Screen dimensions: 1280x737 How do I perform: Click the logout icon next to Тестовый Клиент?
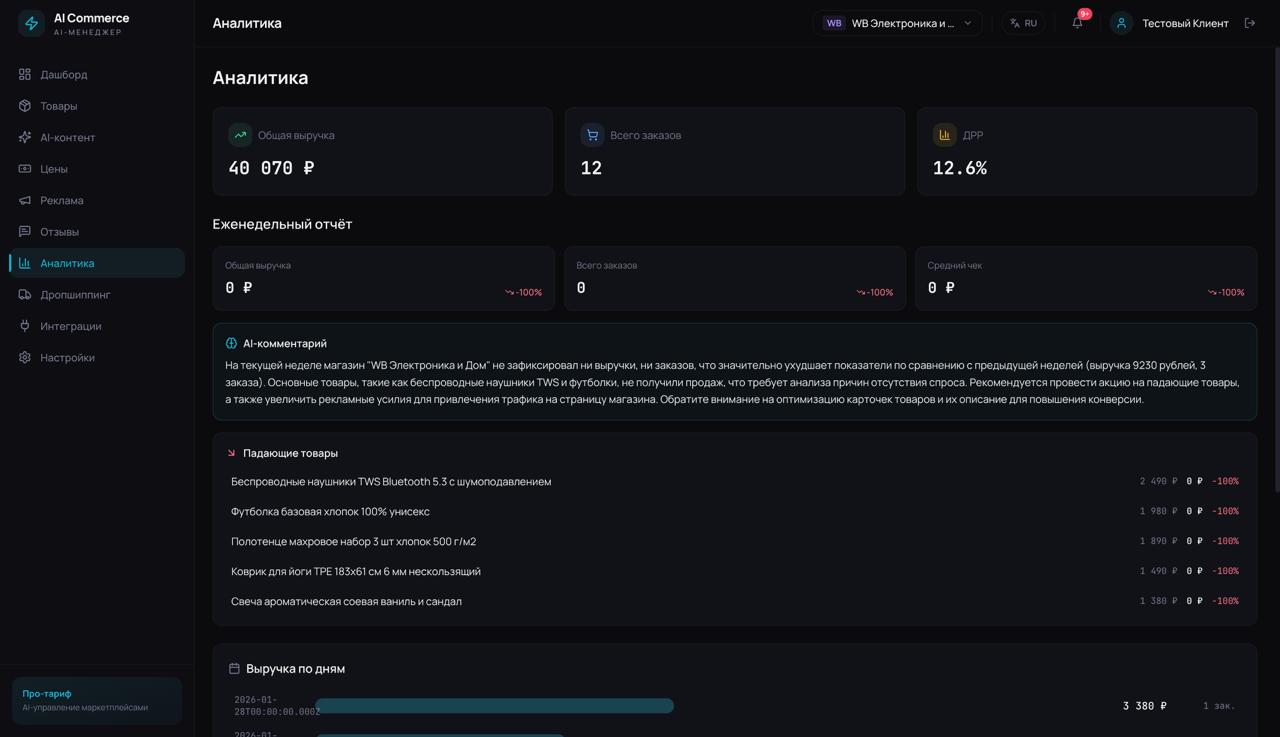(x=1249, y=23)
